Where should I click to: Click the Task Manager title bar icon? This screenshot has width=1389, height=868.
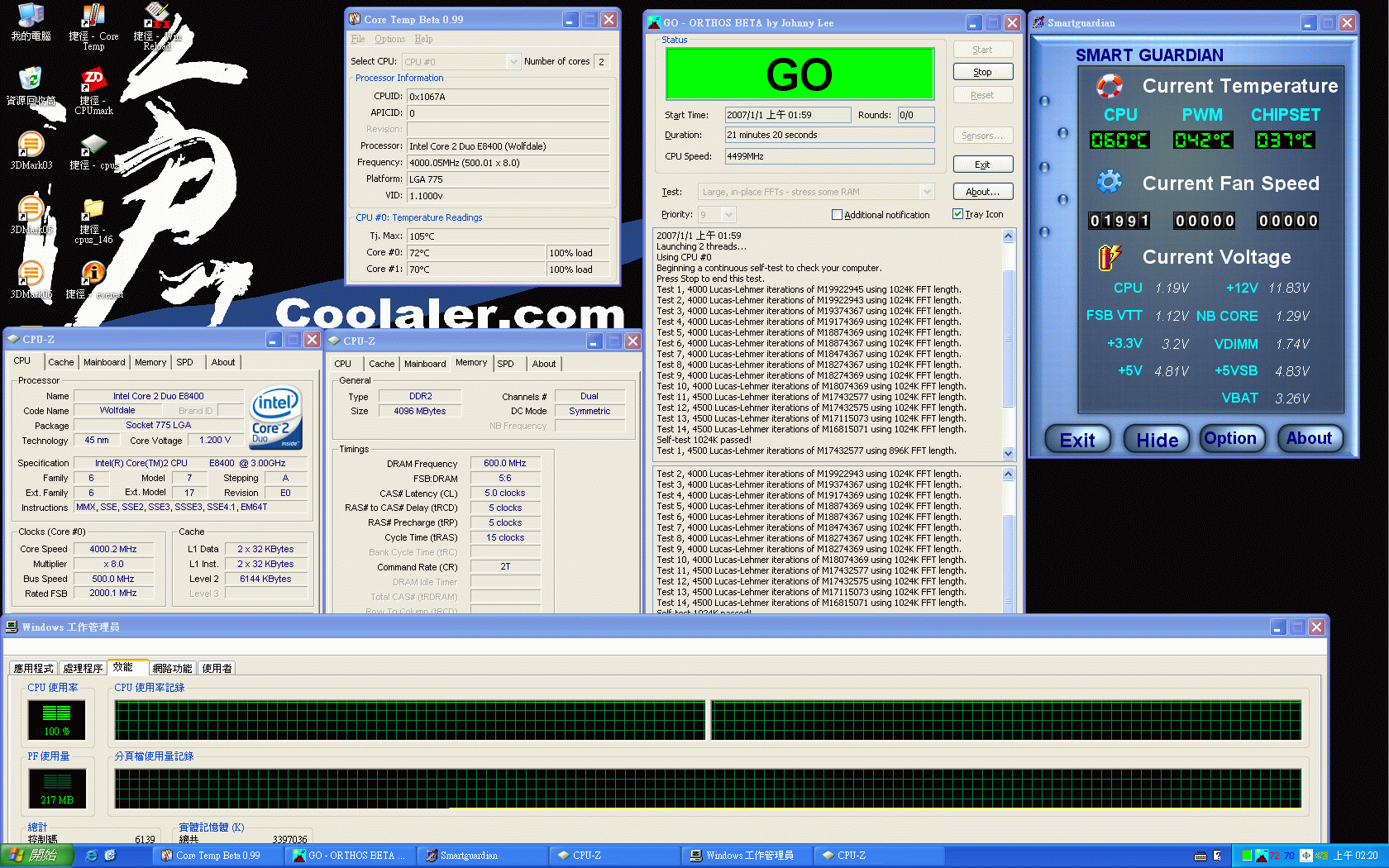click(12, 627)
